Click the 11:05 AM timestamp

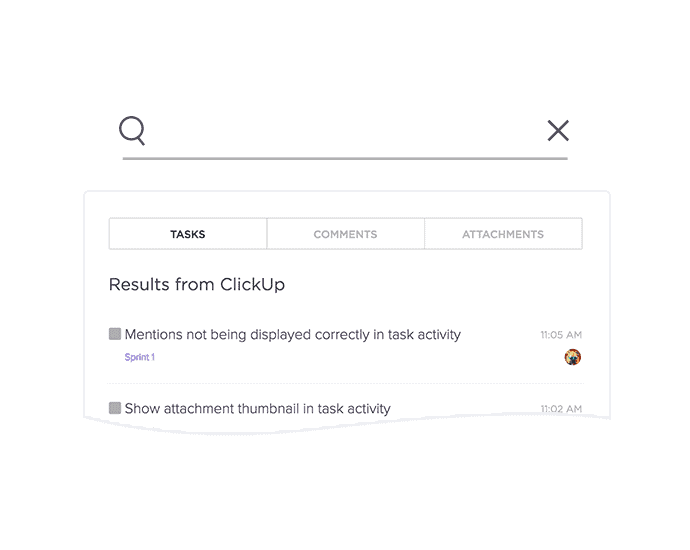coord(561,335)
